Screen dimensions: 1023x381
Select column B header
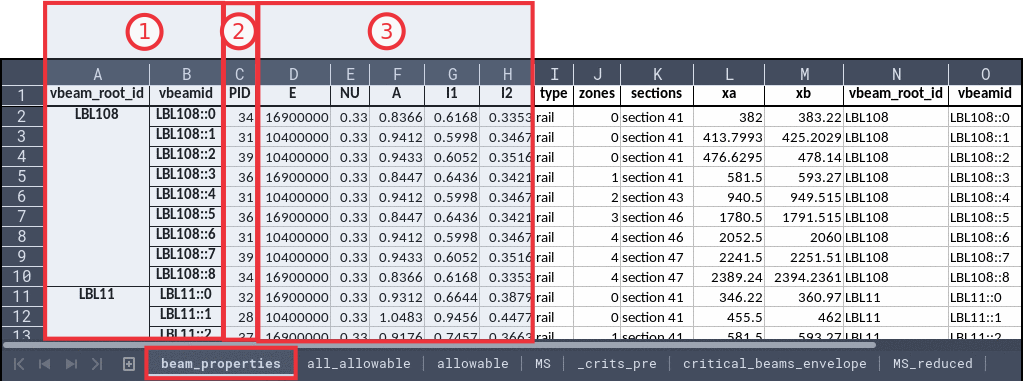(x=187, y=74)
